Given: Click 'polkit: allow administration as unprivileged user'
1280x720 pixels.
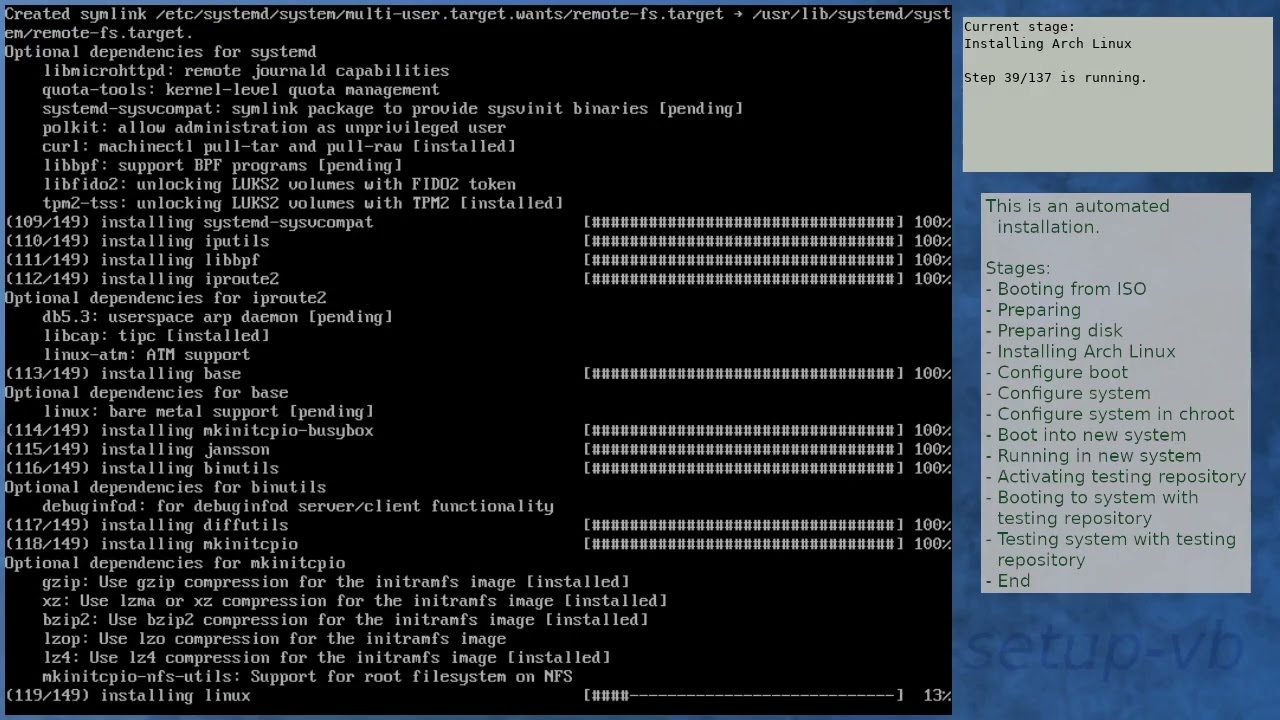Looking at the screenshot, I should click(274, 128).
